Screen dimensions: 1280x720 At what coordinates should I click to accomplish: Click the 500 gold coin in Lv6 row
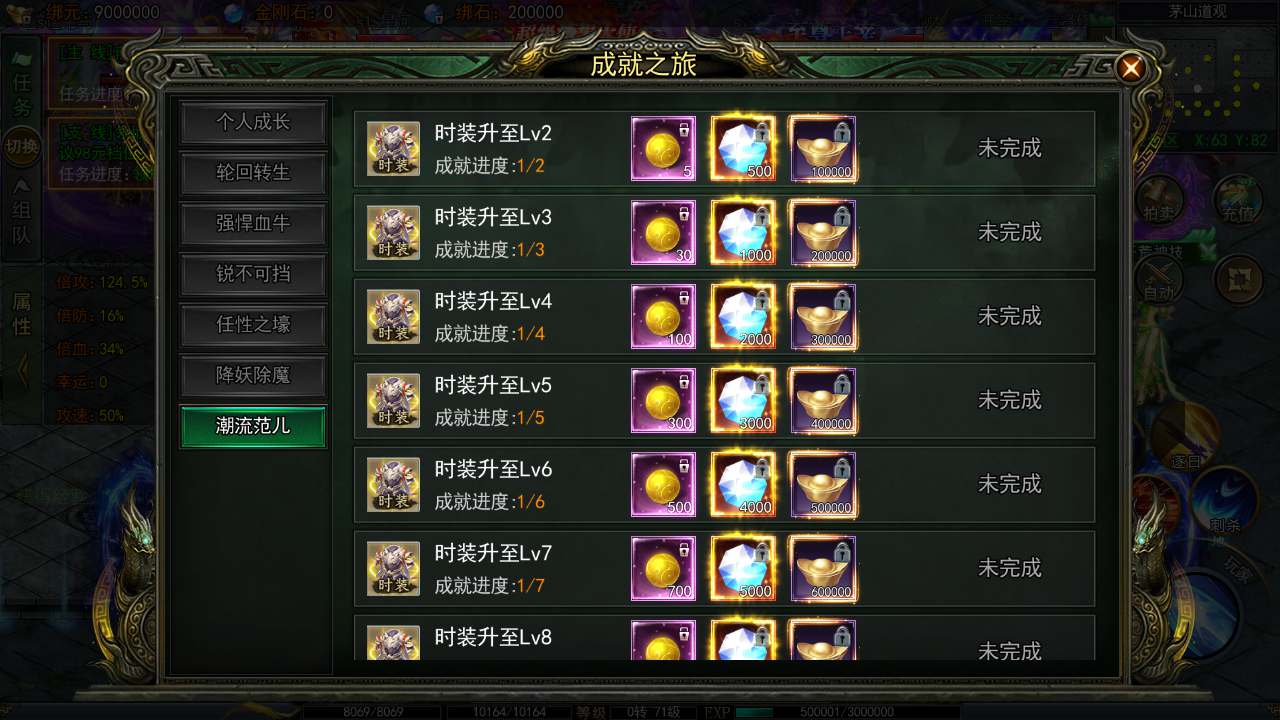pos(663,485)
